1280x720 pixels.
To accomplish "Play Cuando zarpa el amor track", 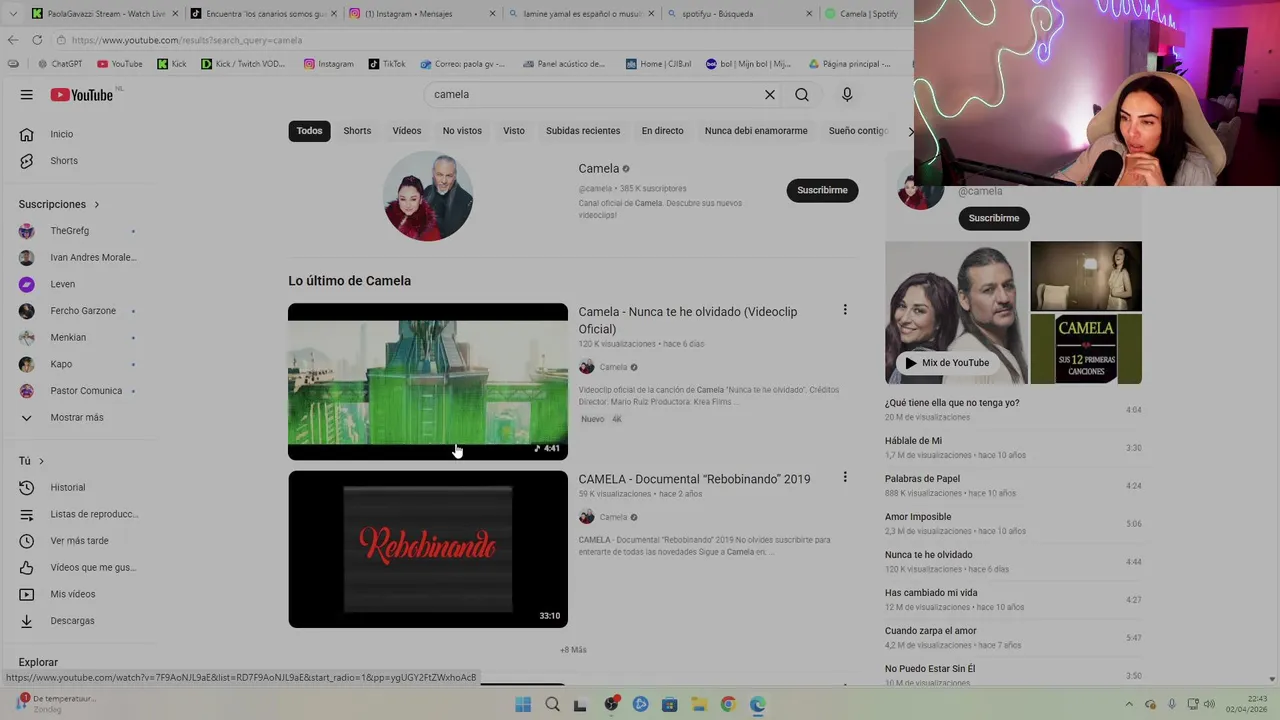I will 1013,638.
